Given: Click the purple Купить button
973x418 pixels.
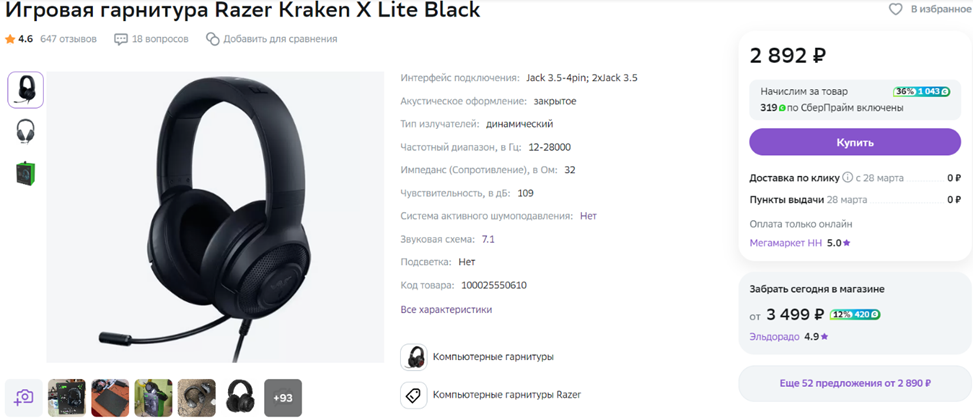Looking at the screenshot, I should 854,142.
